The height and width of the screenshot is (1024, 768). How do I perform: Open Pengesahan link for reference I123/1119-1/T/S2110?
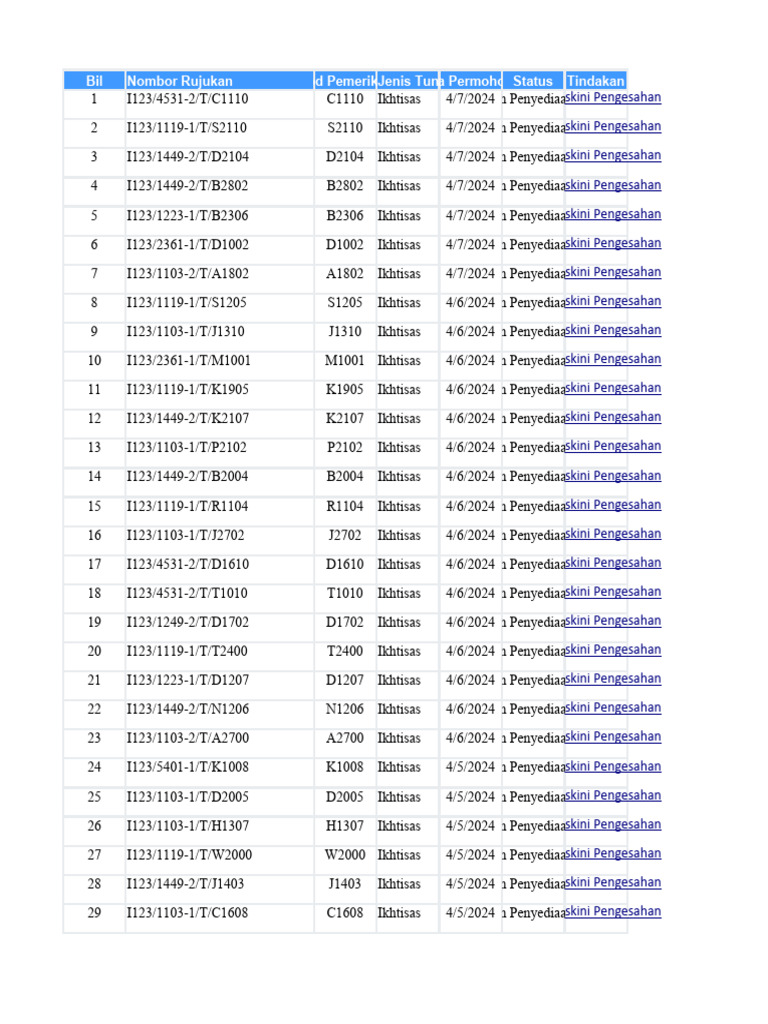point(612,127)
